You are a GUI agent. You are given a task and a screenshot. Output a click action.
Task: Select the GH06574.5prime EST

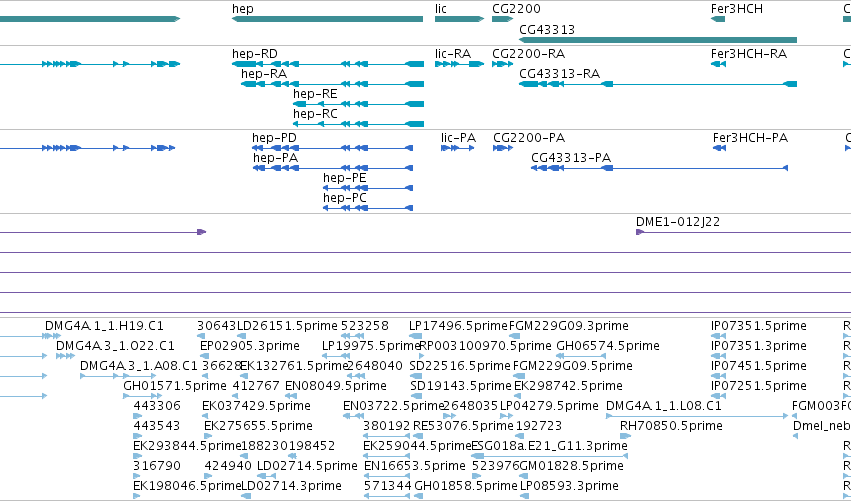pyautogui.click(x=581, y=356)
